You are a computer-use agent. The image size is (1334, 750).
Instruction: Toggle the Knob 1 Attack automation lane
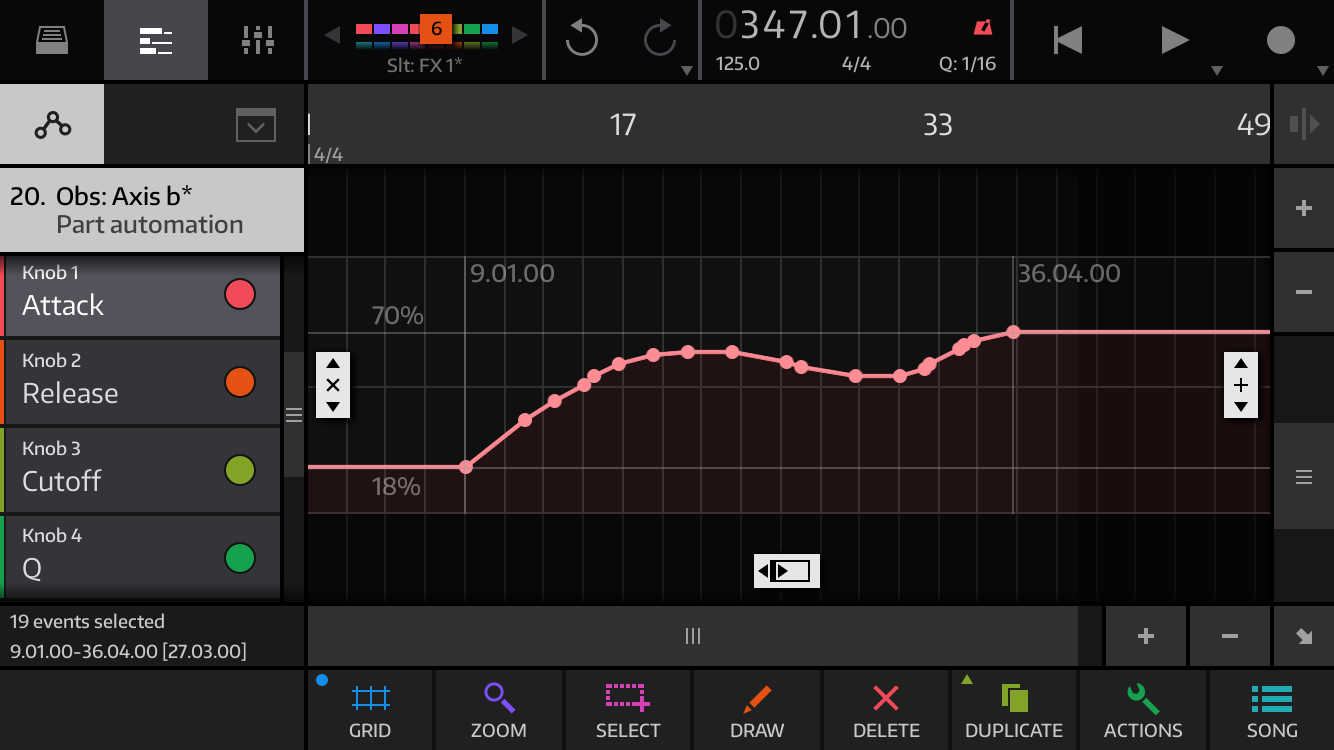click(x=140, y=293)
